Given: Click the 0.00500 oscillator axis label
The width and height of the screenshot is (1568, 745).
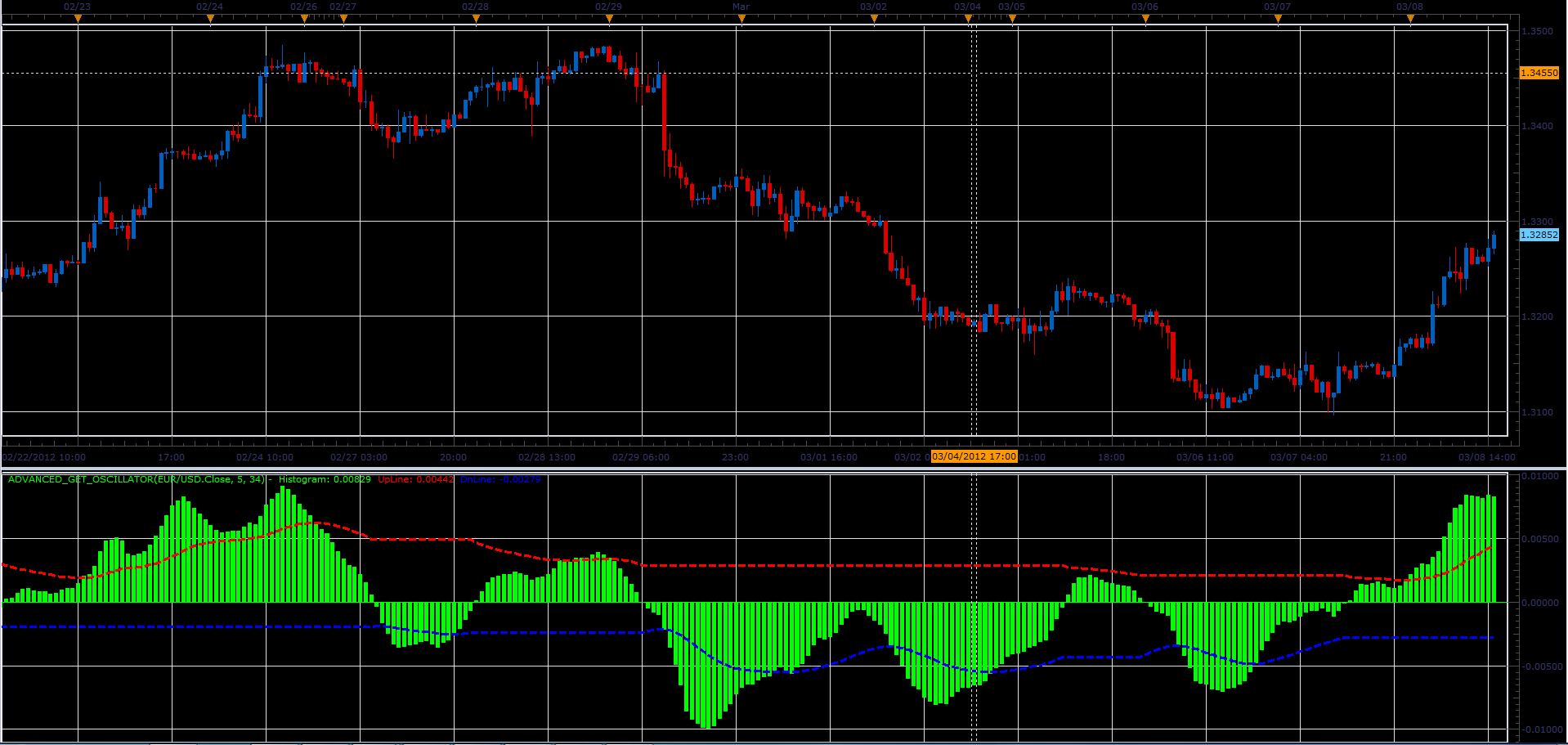Looking at the screenshot, I should (1540, 539).
